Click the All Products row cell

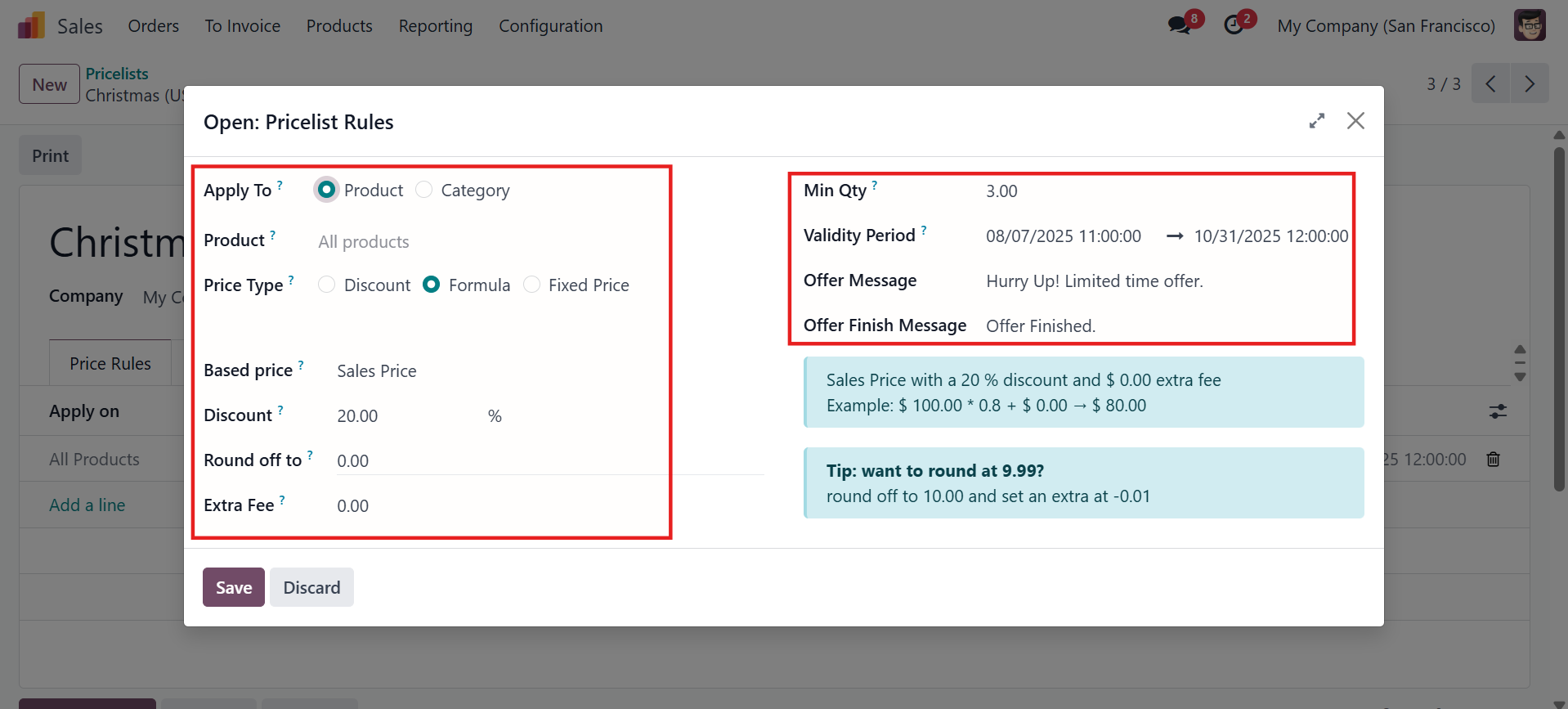point(94,460)
